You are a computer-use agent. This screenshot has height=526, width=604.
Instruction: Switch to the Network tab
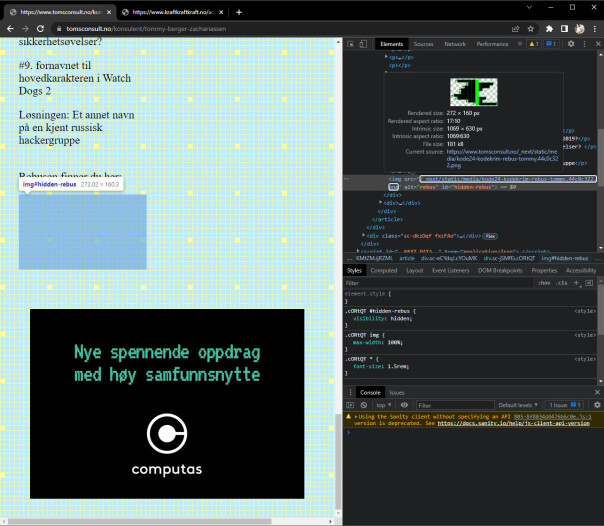[455, 44]
